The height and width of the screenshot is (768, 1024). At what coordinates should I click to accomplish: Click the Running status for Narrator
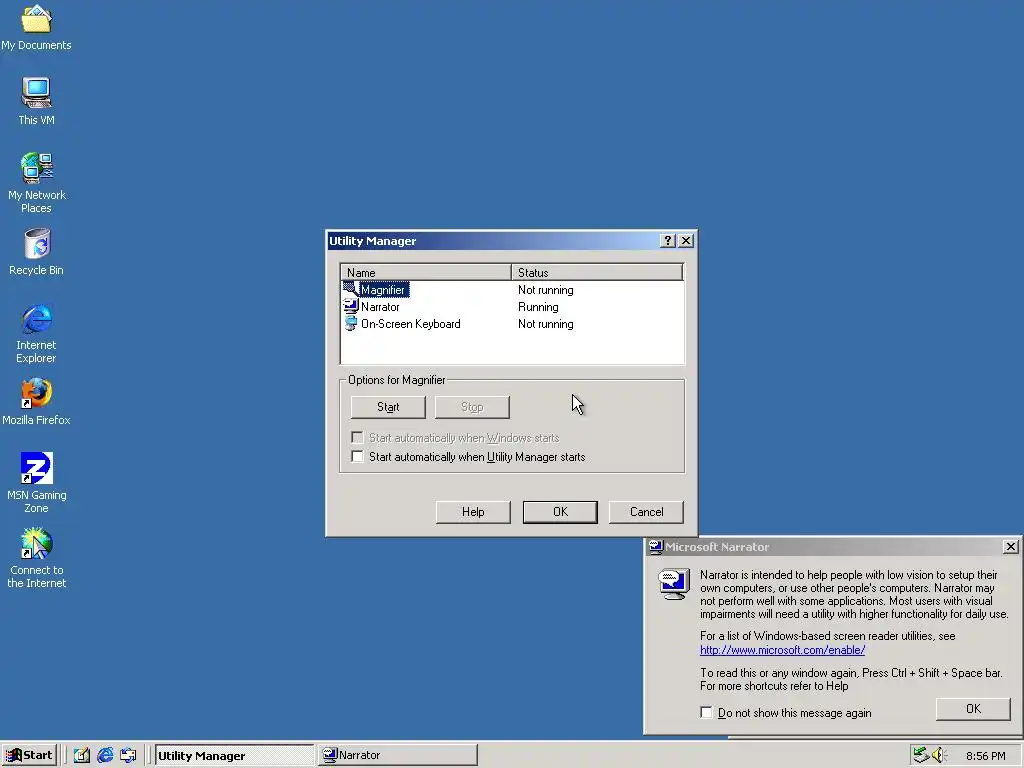tap(538, 307)
